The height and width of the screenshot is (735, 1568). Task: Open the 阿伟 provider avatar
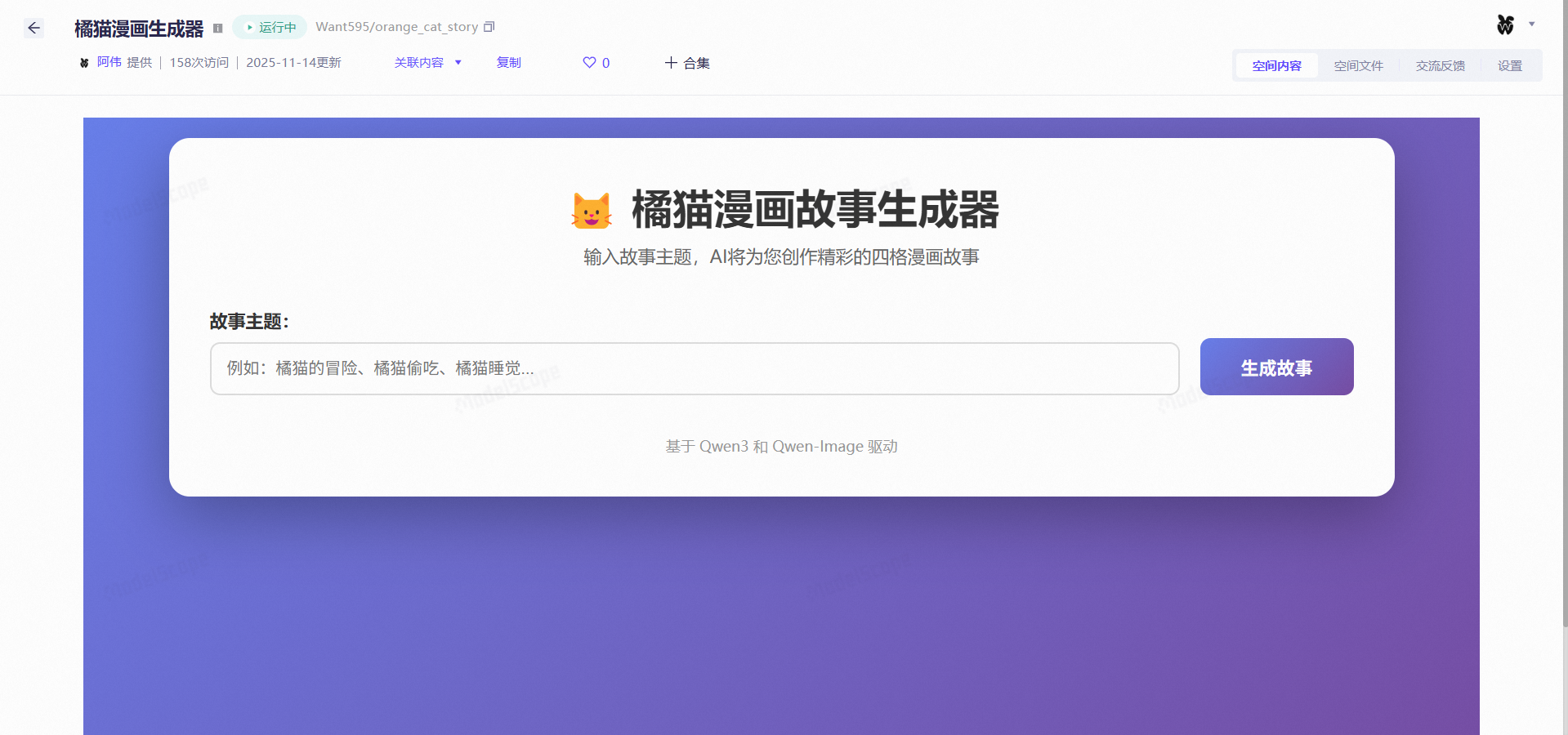tap(83, 62)
